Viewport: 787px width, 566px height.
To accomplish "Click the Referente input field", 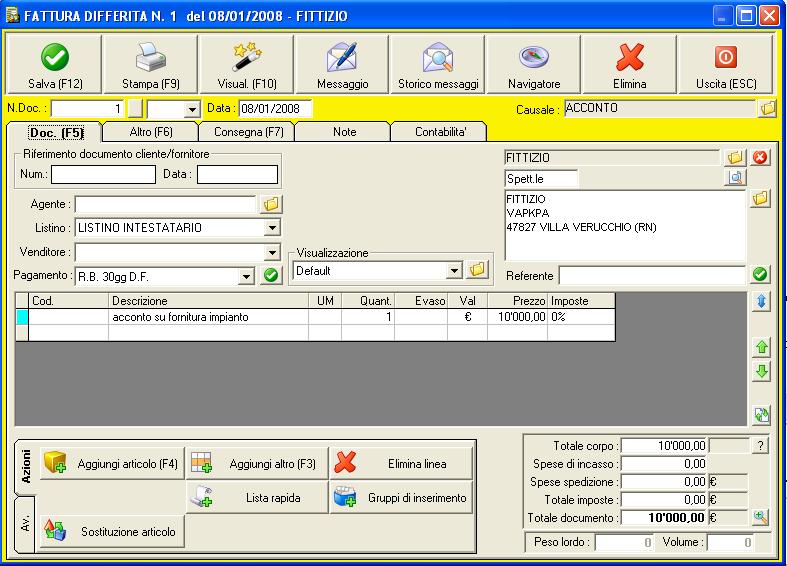I will pyautogui.click(x=652, y=275).
